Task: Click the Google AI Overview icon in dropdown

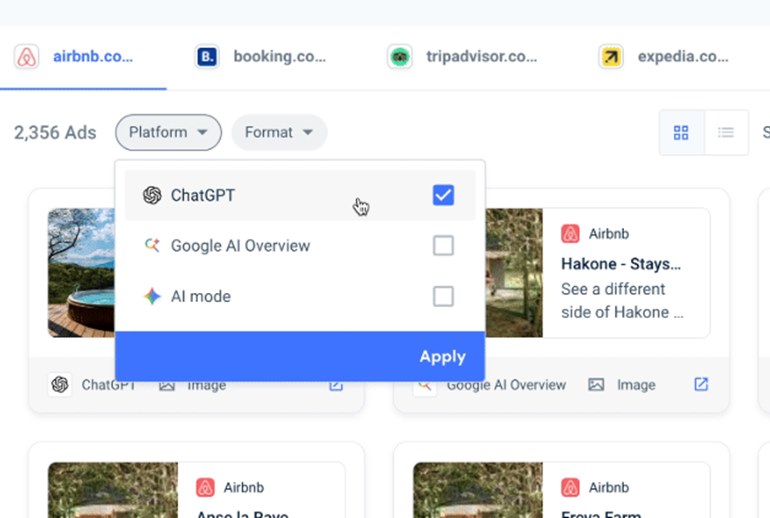Action: pyautogui.click(x=152, y=245)
